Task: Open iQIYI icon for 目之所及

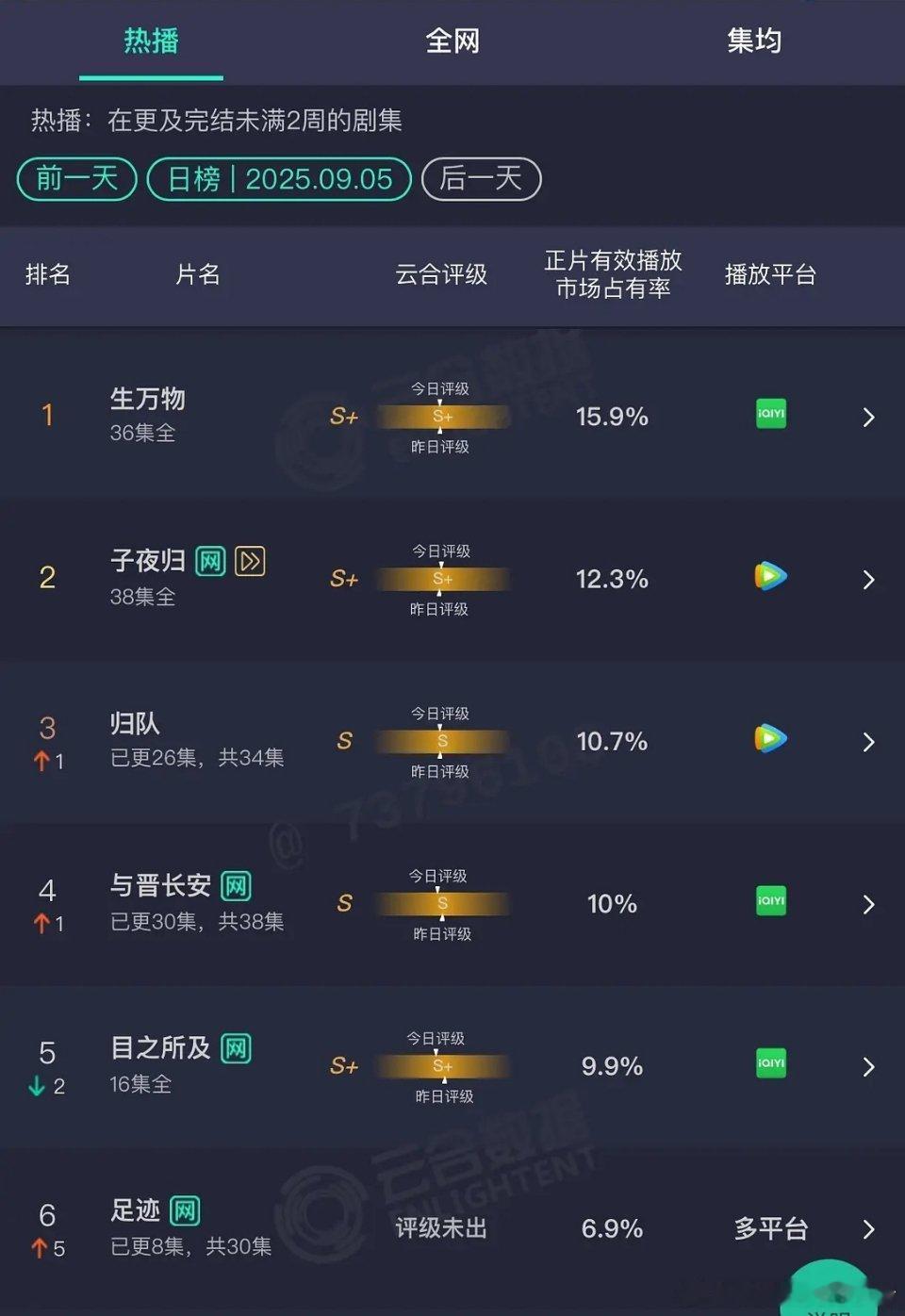Action: [x=771, y=1062]
